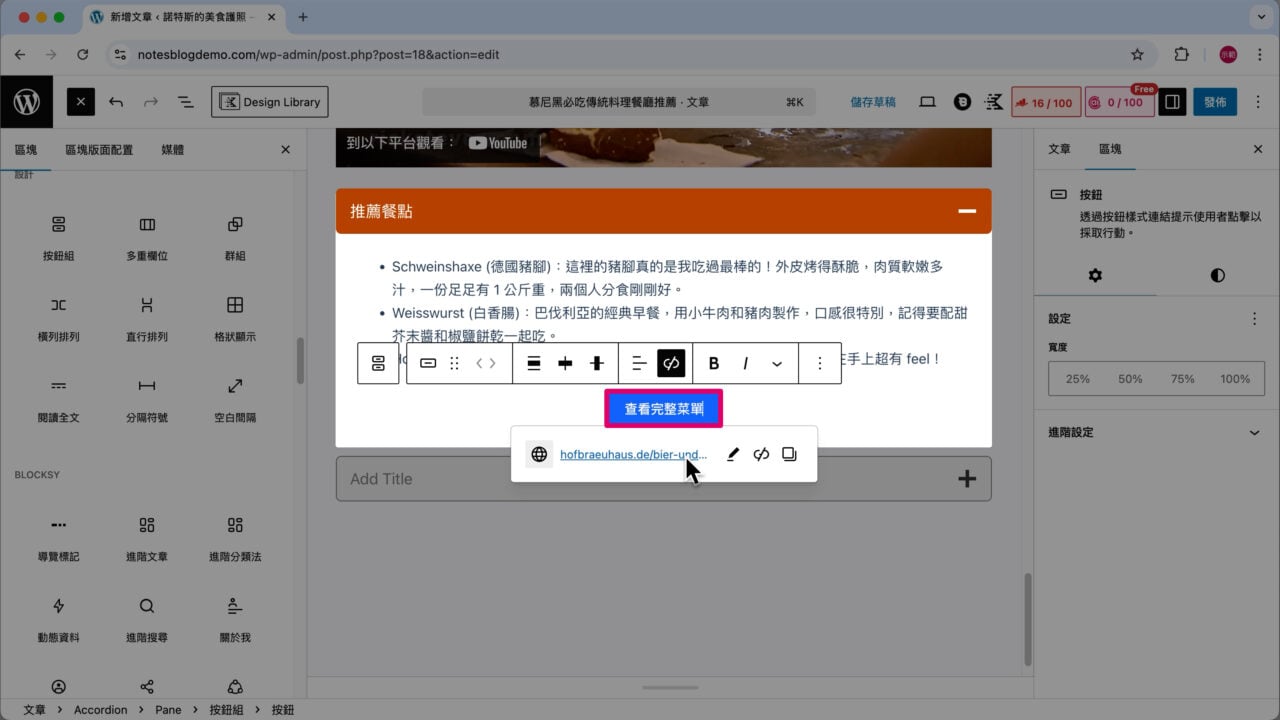Open the 文章 tab in the right sidebar

(1058, 149)
